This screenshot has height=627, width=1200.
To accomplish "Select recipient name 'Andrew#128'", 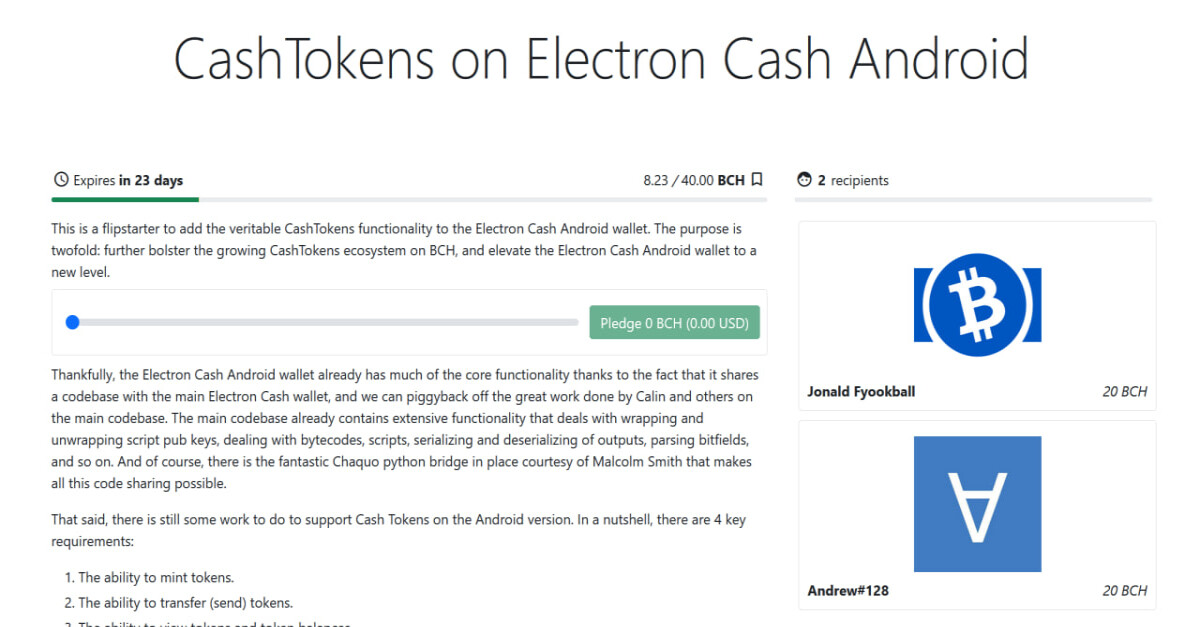I will click(x=848, y=590).
